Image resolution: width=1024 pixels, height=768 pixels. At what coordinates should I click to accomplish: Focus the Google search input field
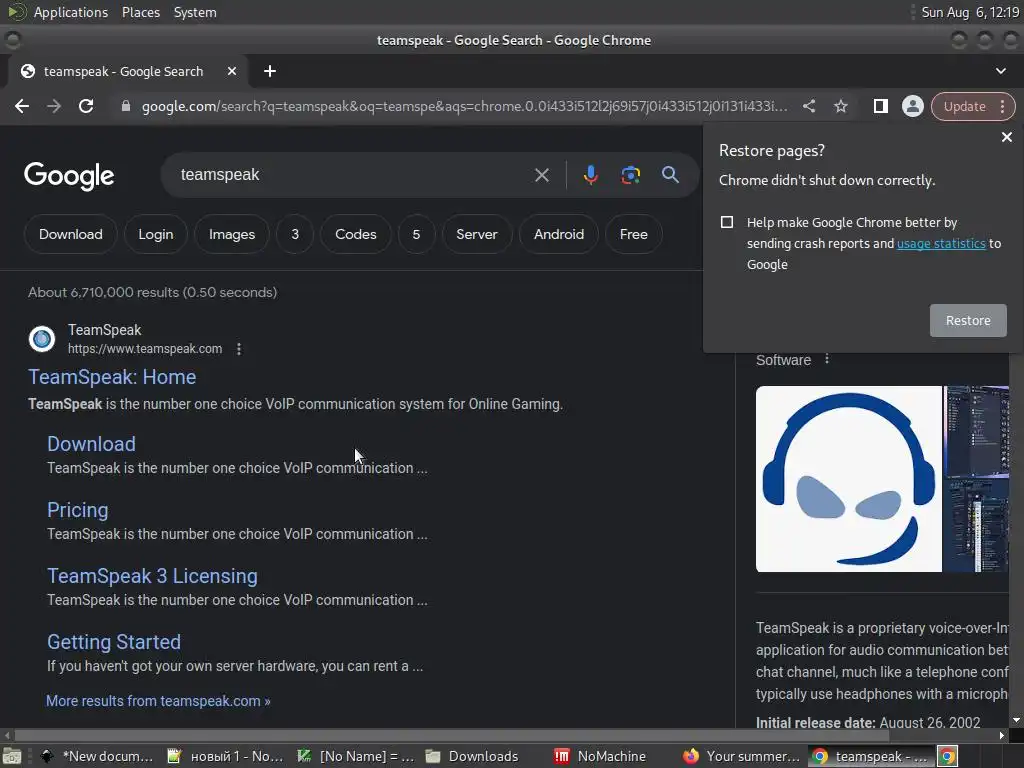pos(351,175)
